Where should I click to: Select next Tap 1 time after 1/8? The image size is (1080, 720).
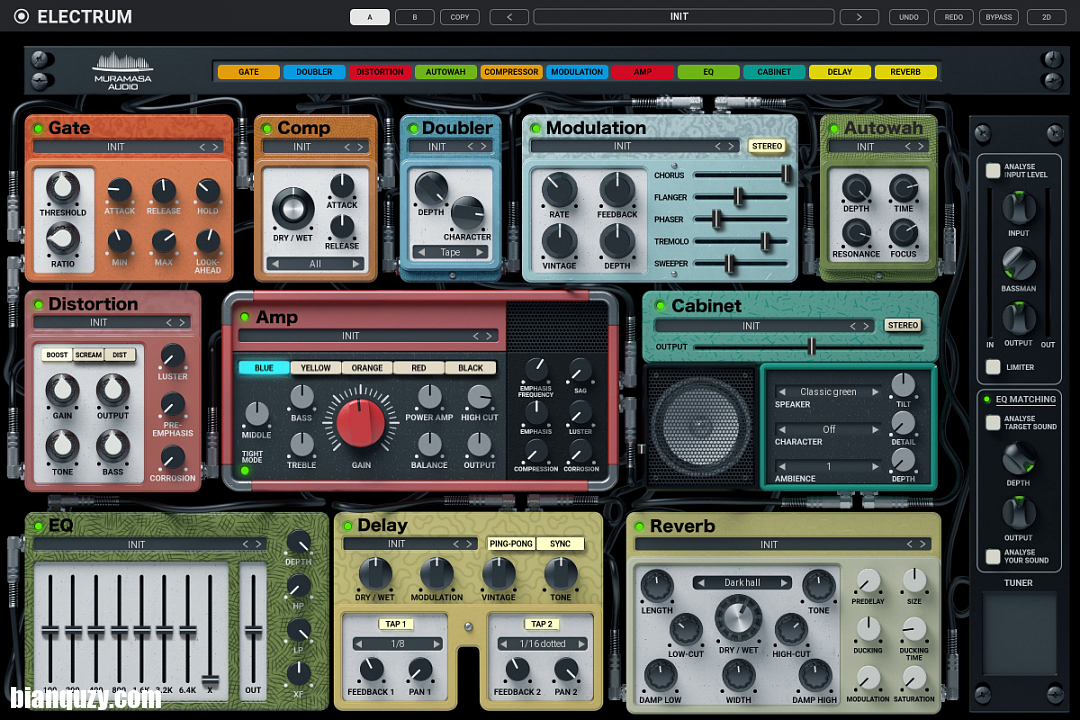pos(437,644)
